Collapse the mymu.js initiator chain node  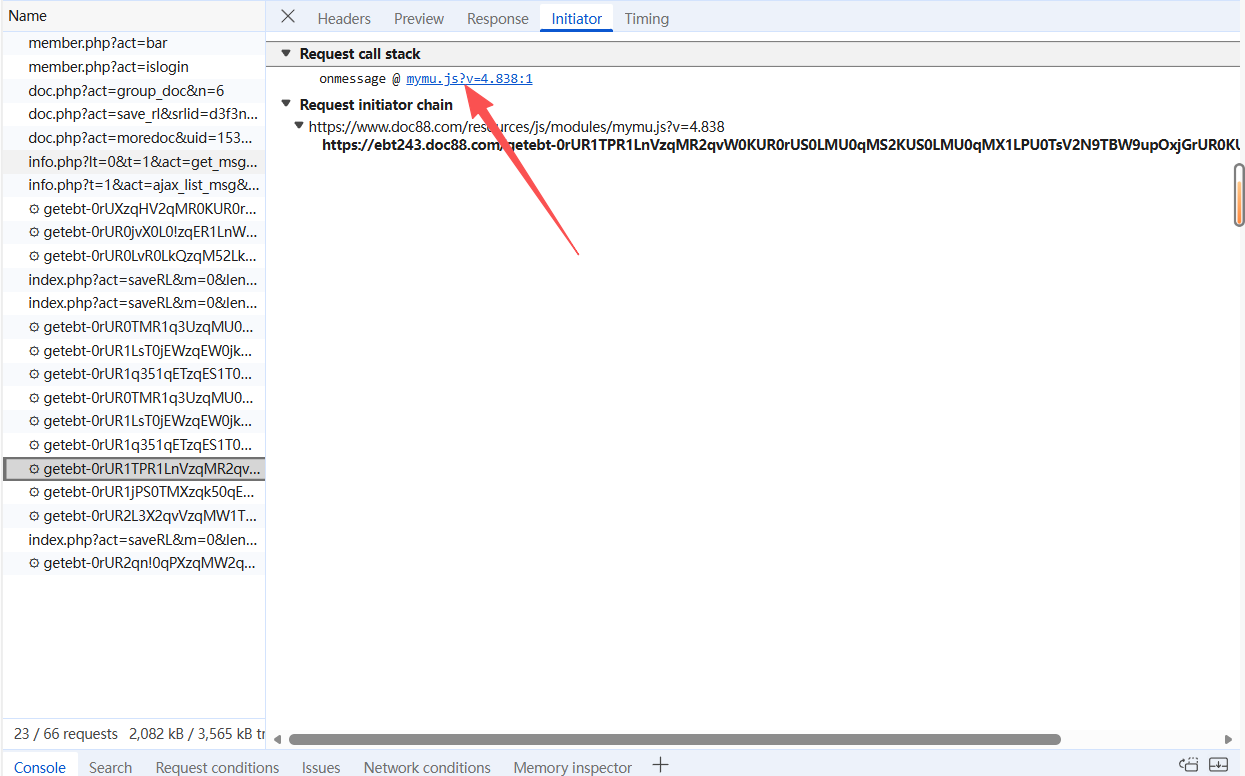[299, 126]
